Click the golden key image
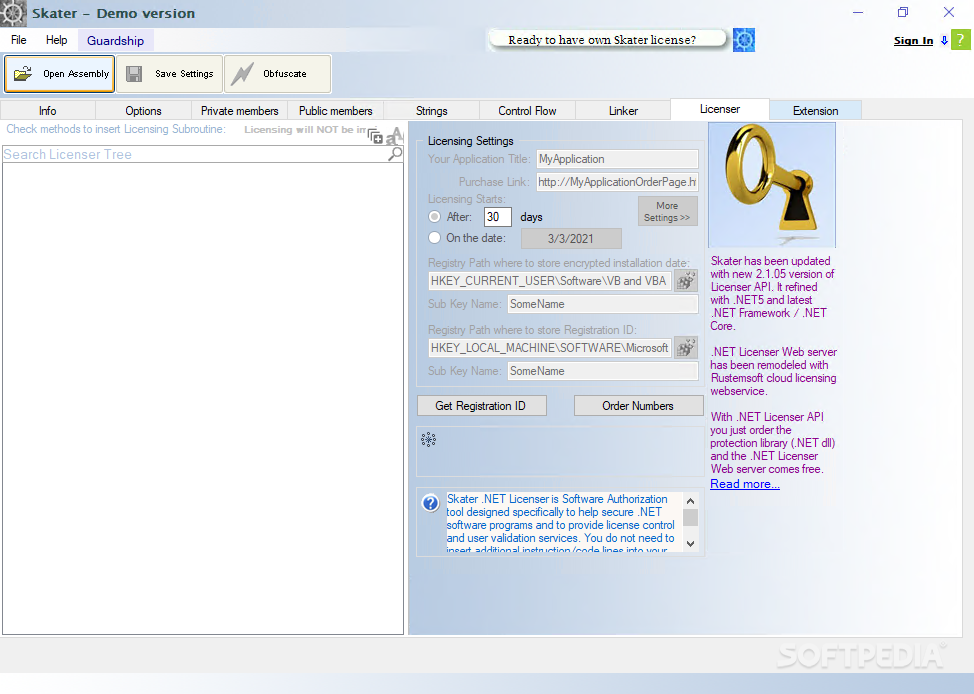 pos(772,185)
